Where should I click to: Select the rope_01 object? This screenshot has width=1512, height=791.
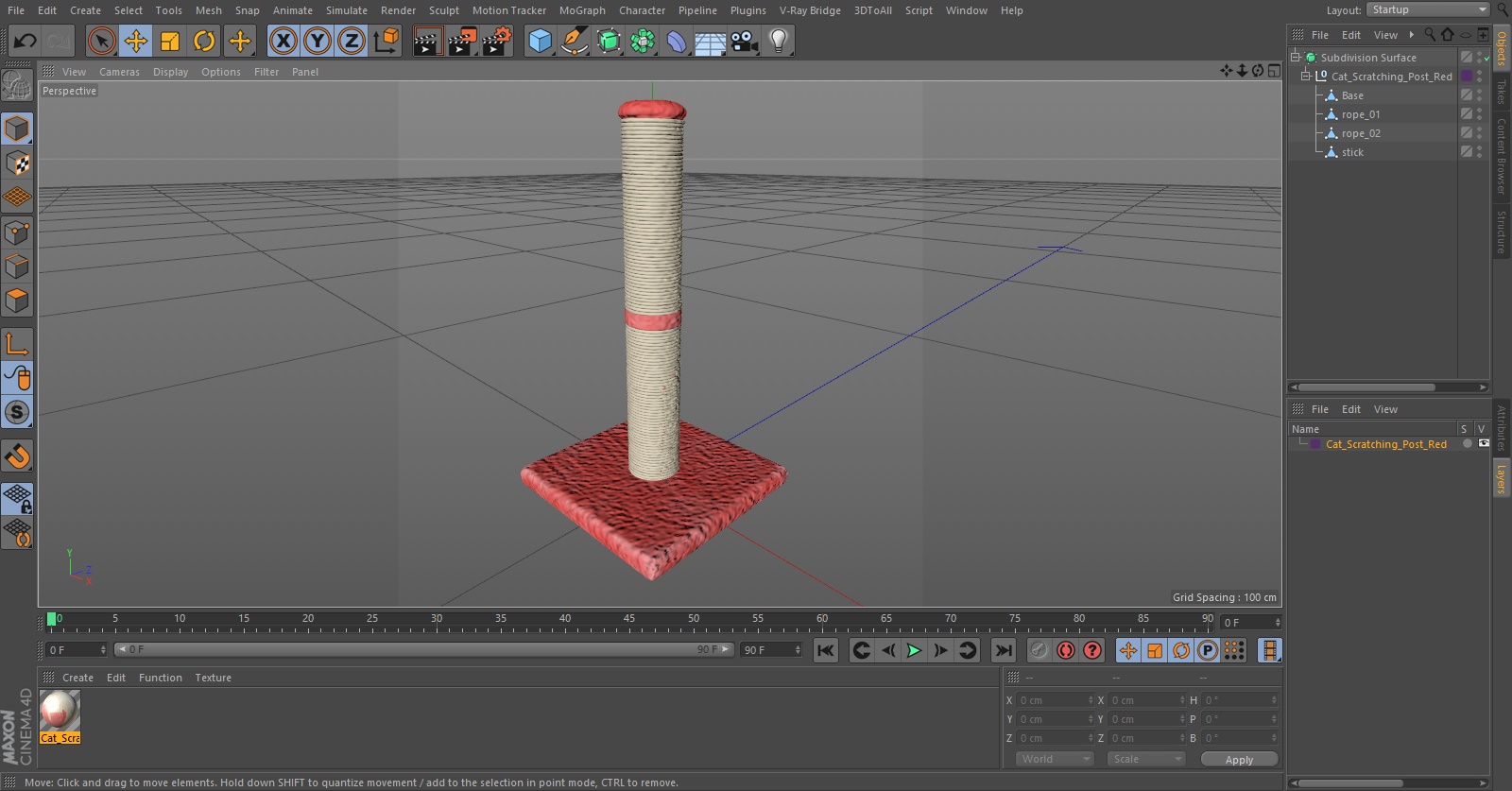point(1361,114)
